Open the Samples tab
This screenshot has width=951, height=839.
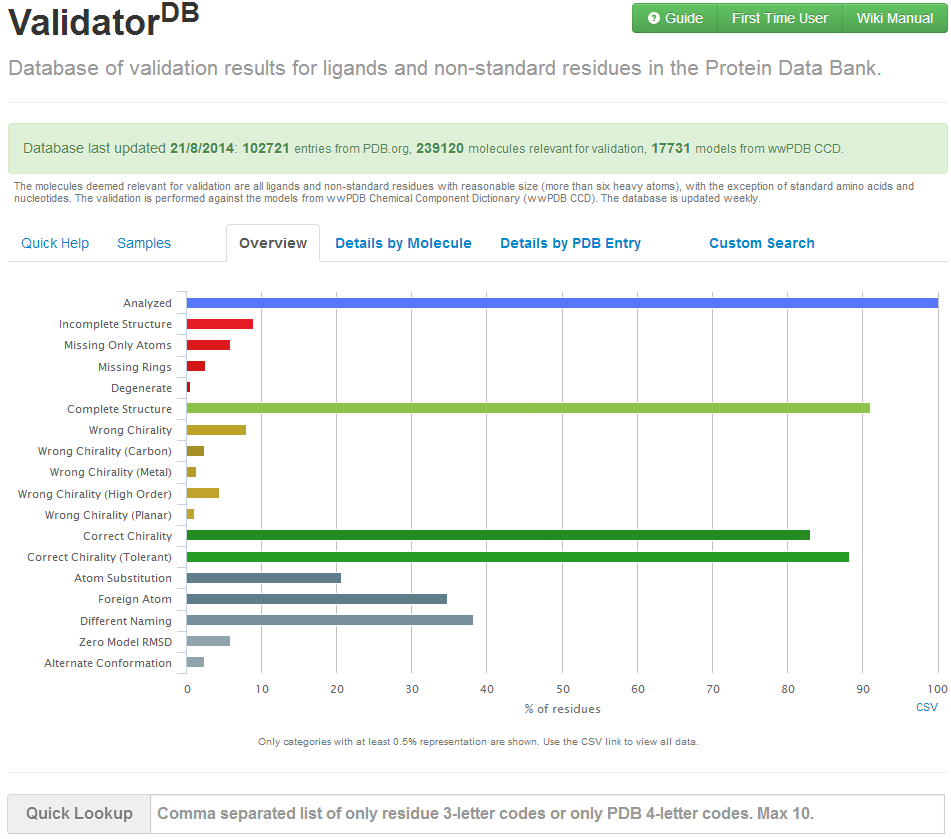click(x=144, y=243)
